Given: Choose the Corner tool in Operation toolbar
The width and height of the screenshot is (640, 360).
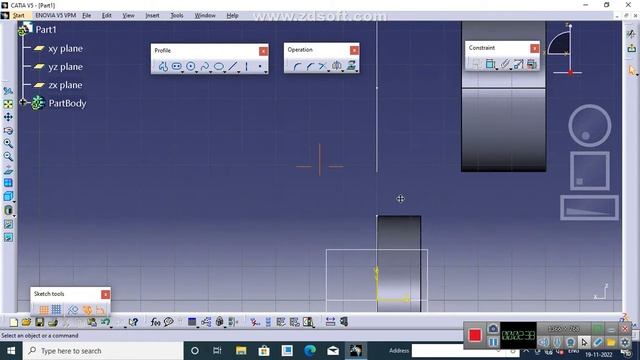Looking at the screenshot, I should pyautogui.click(x=297, y=66).
